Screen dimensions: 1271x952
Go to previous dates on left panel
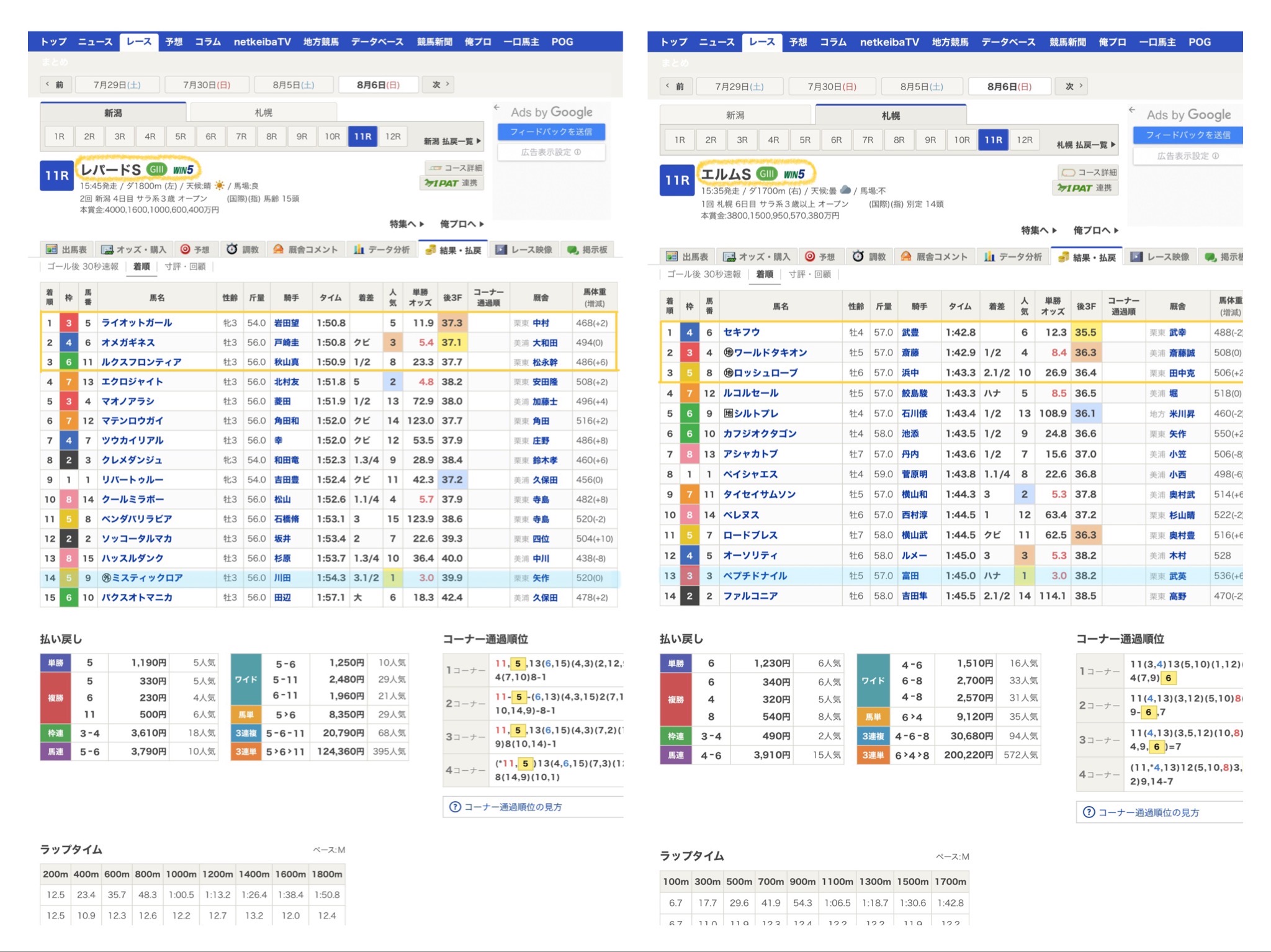point(55,84)
